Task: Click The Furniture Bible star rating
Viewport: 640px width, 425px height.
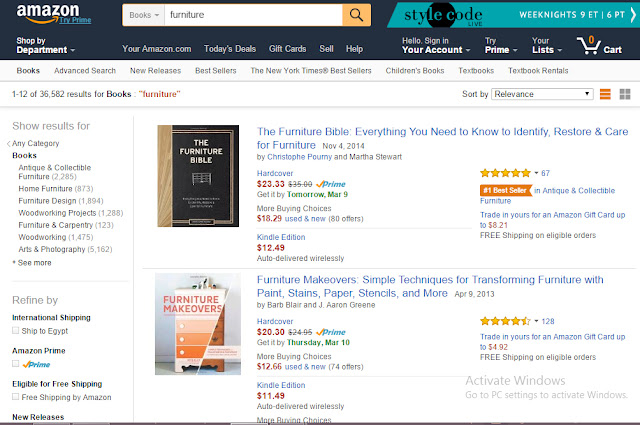Action: 506,145
